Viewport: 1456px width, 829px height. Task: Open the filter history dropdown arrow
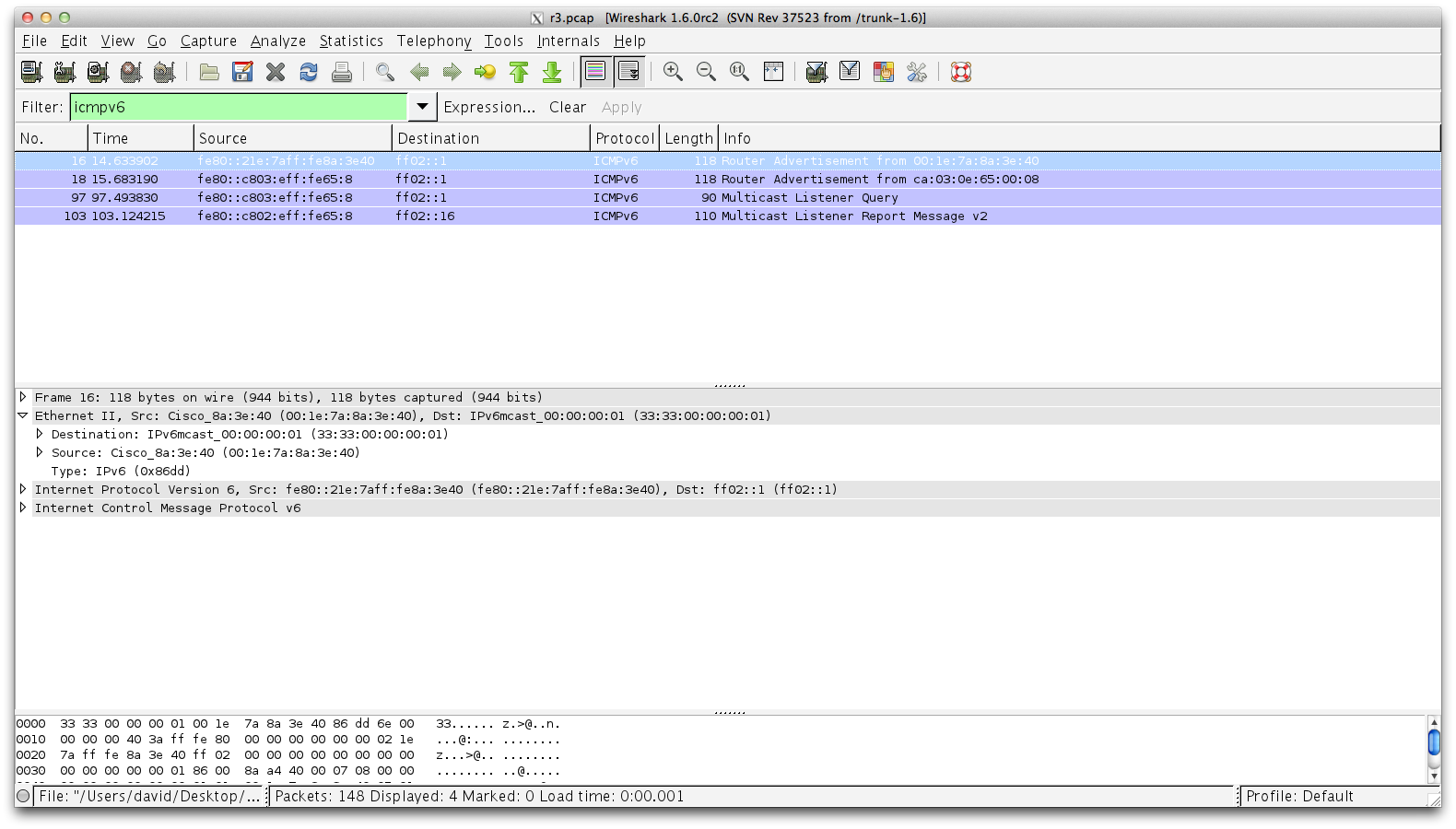coord(422,107)
